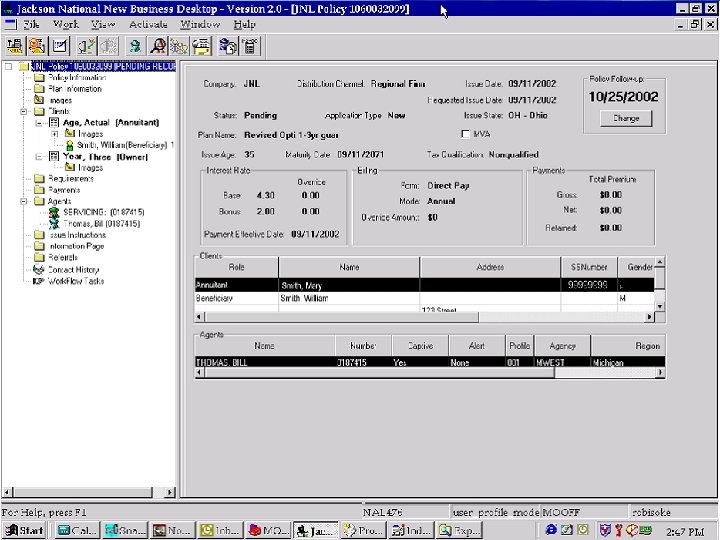Collapse the Clients folder in the tree
The image size is (720, 540).
pos(24,111)
